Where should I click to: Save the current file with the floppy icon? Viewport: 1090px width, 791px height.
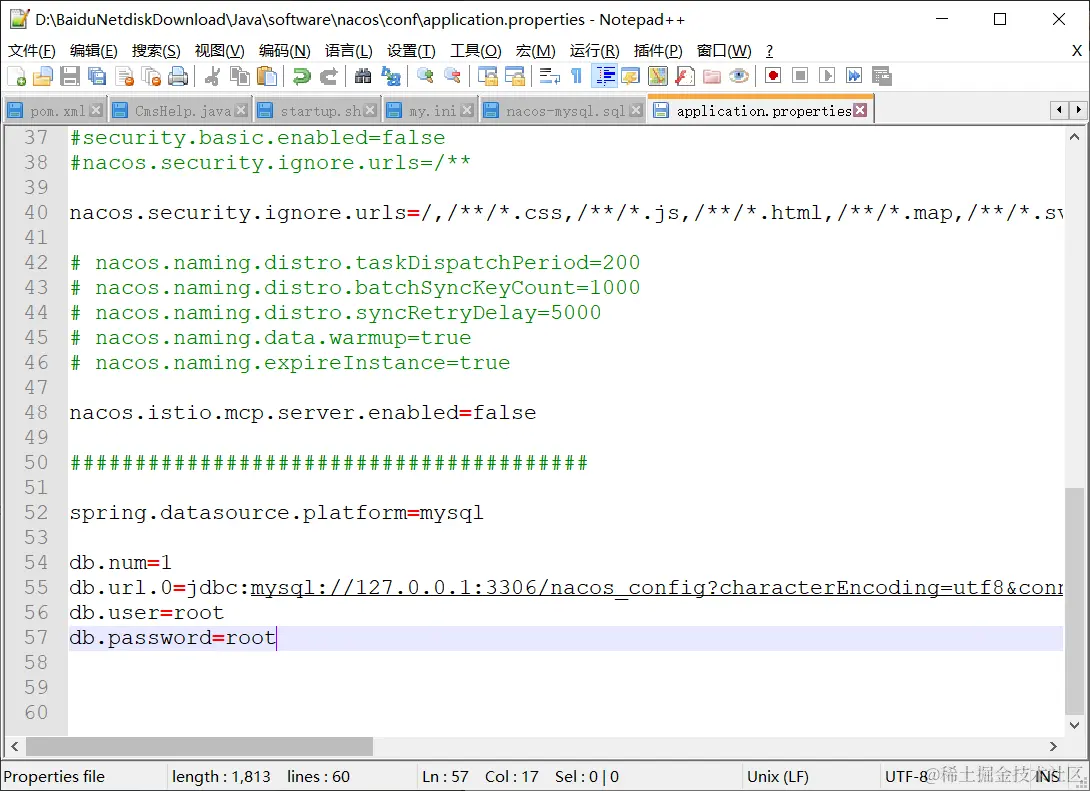coord(70,76)
